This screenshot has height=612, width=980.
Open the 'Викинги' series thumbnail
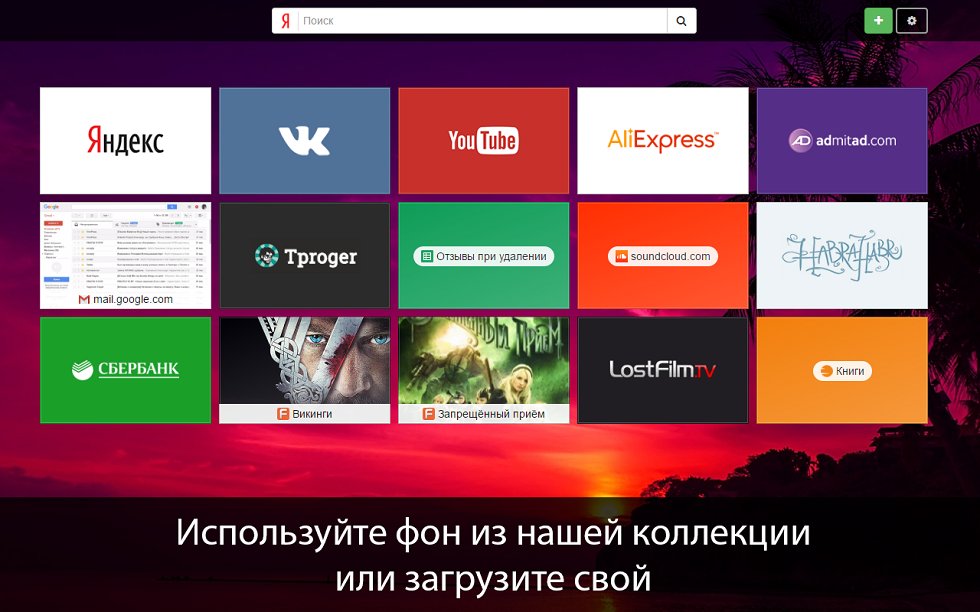[x=304, y=360]
